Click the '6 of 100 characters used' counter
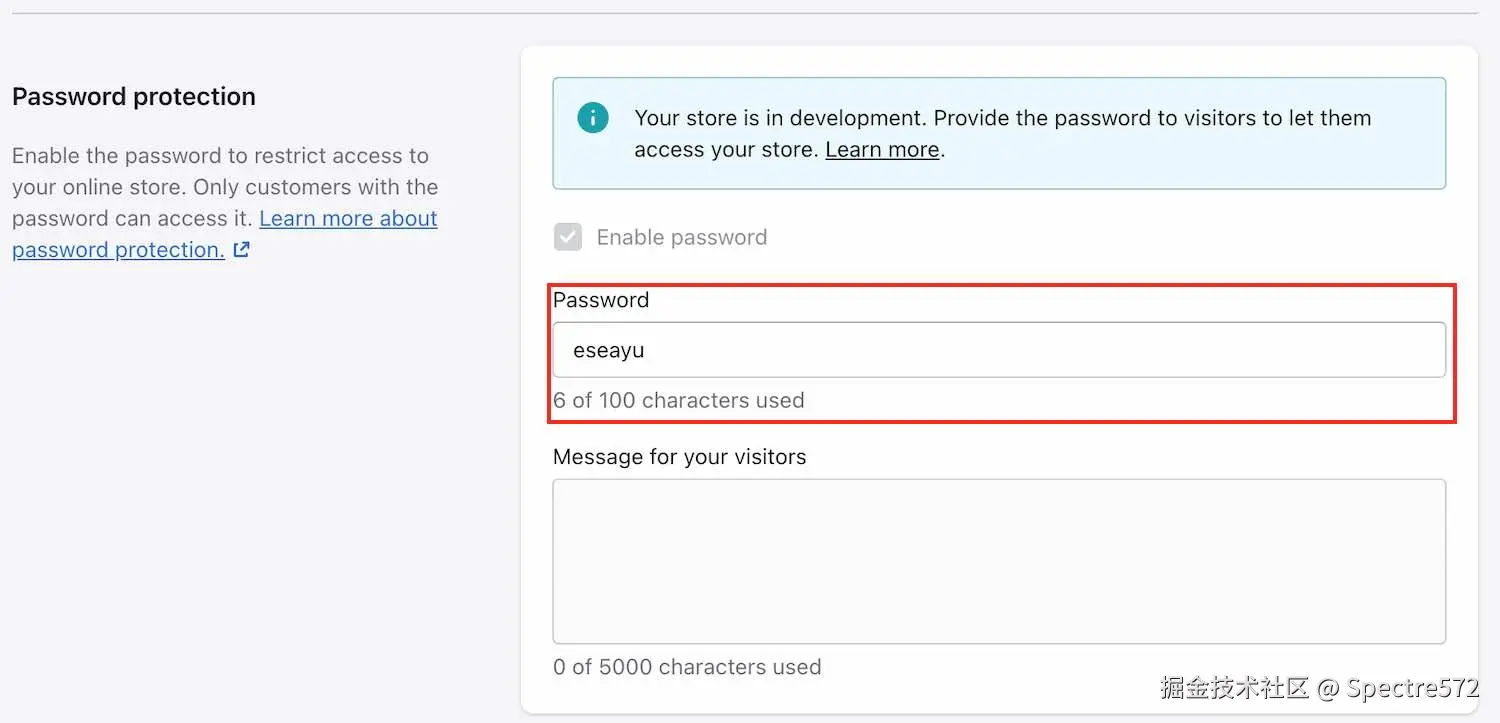This screenshot has height=723, width=1500. coord(678,400)
